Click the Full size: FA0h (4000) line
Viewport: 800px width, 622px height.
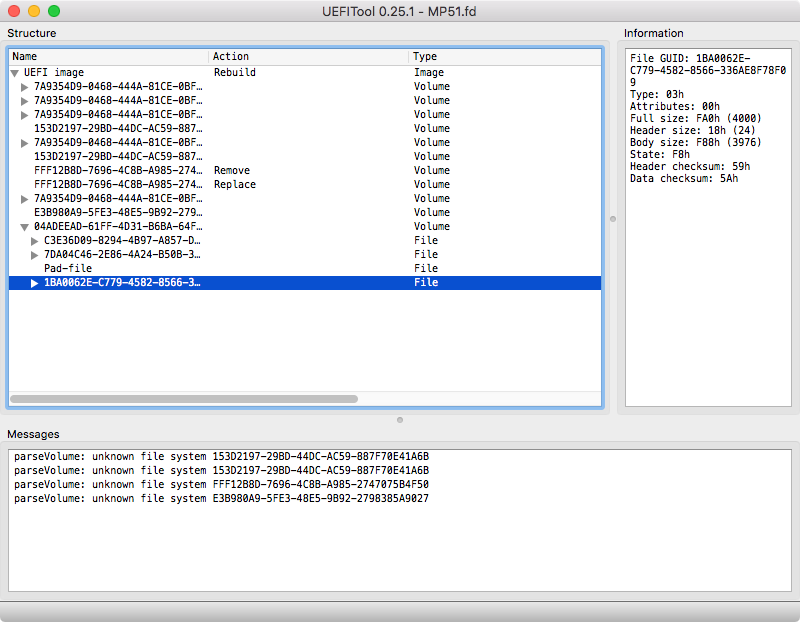(x=695, y=118)
